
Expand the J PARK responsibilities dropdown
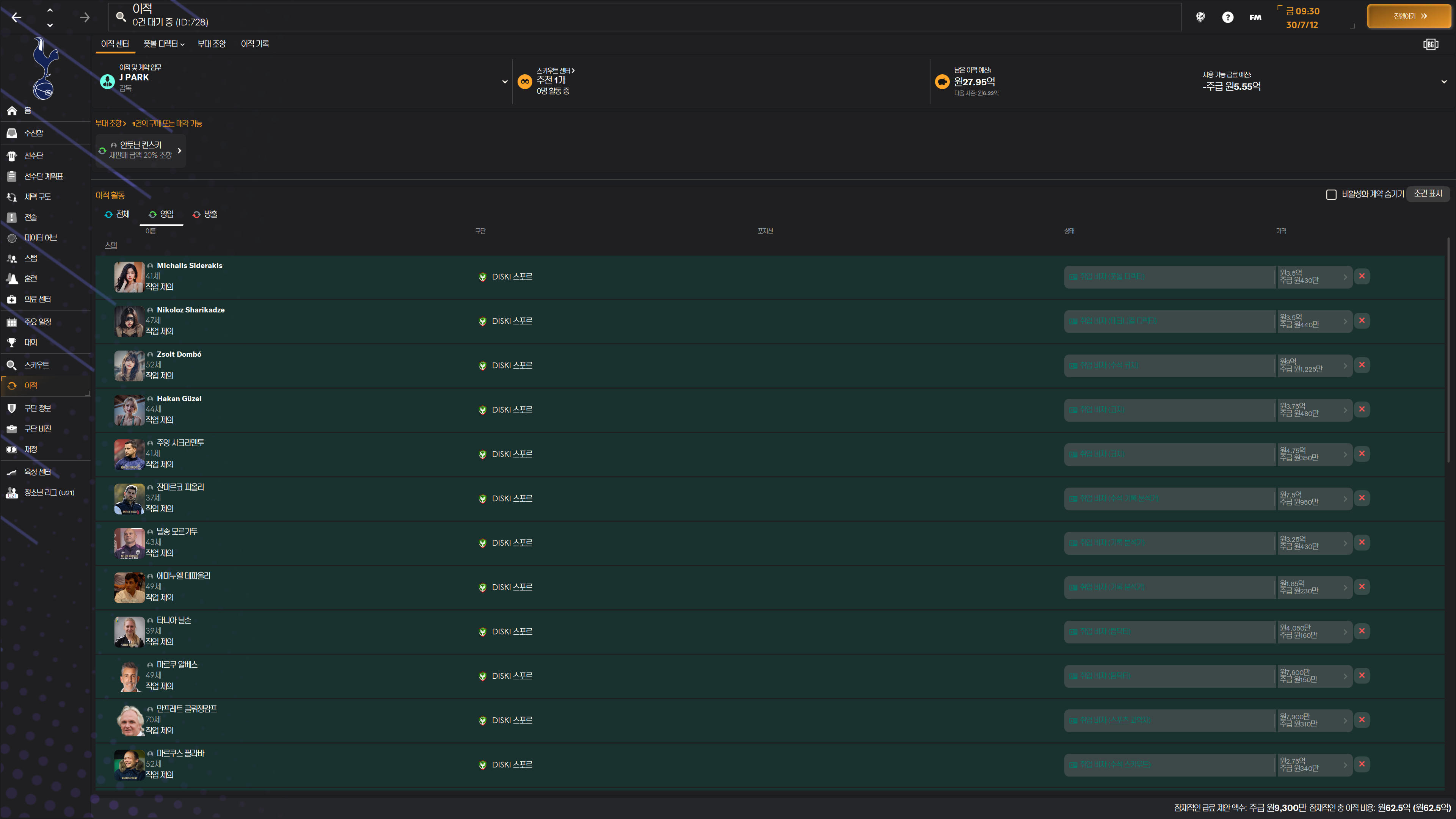coord(504,82)
